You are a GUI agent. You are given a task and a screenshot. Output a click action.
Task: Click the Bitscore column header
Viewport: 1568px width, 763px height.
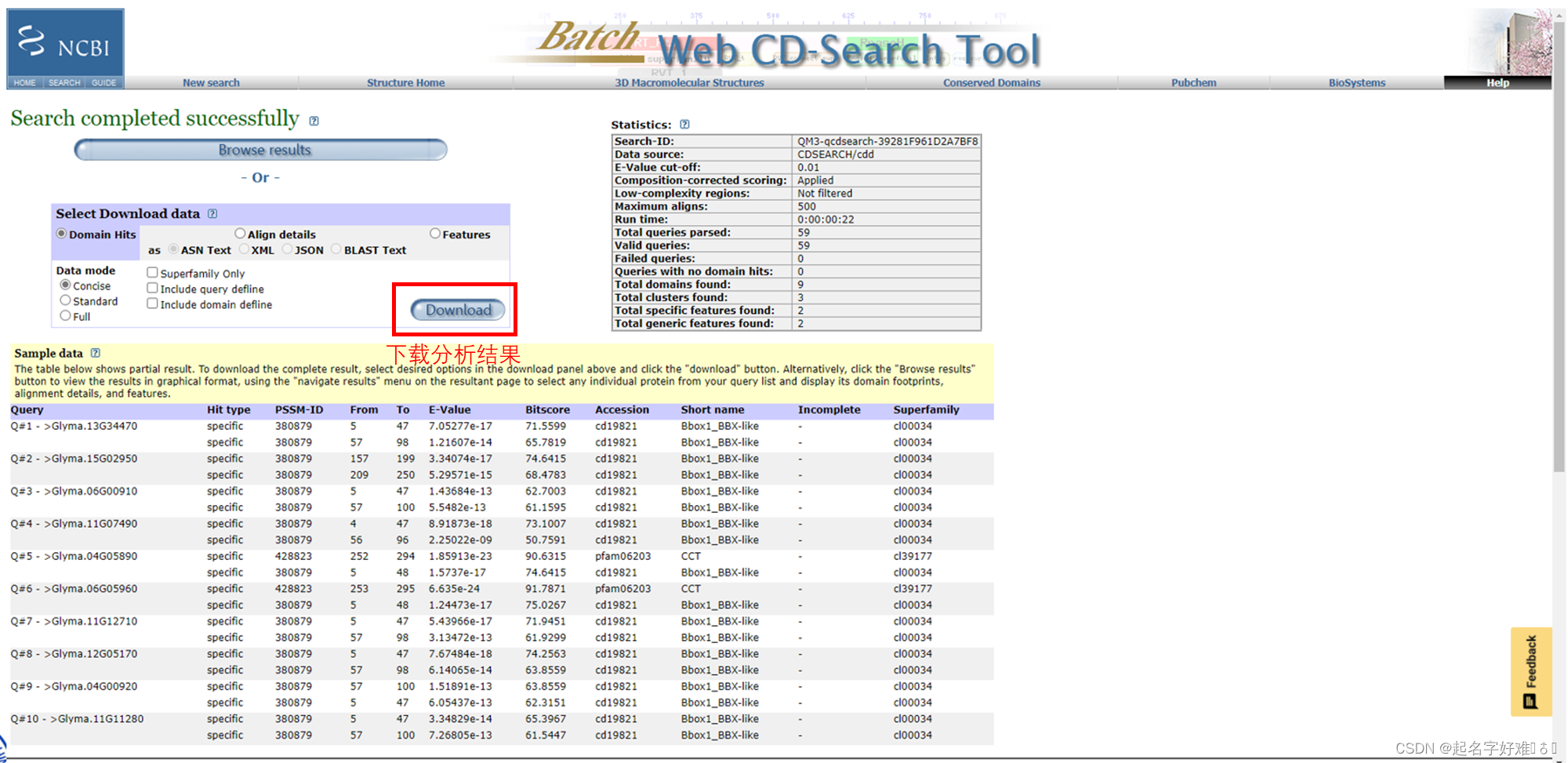(x=547, y=409)
